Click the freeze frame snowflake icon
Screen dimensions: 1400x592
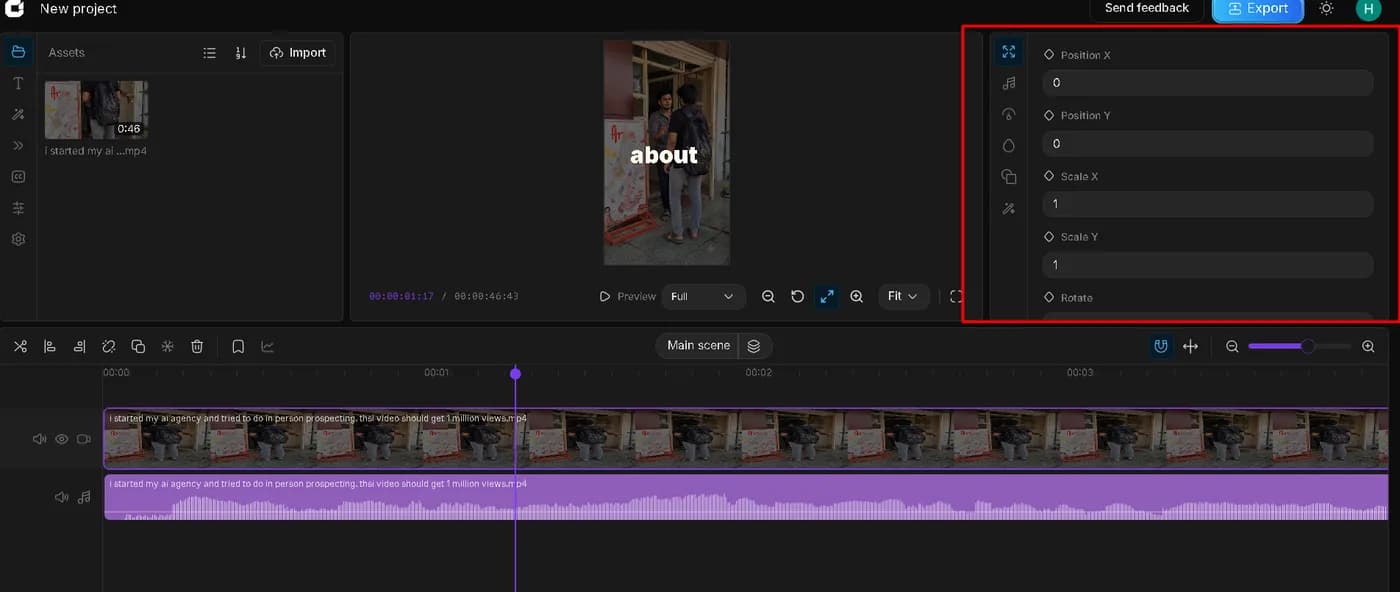coord(168,346)
